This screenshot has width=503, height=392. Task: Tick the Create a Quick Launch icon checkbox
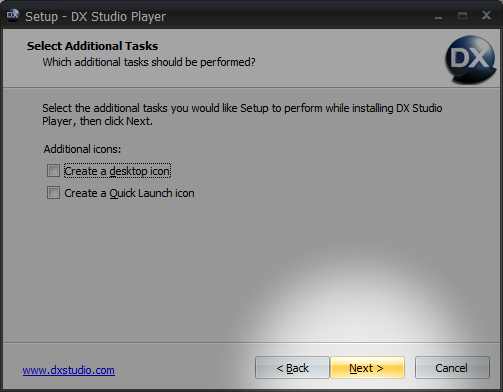point(53,193)
